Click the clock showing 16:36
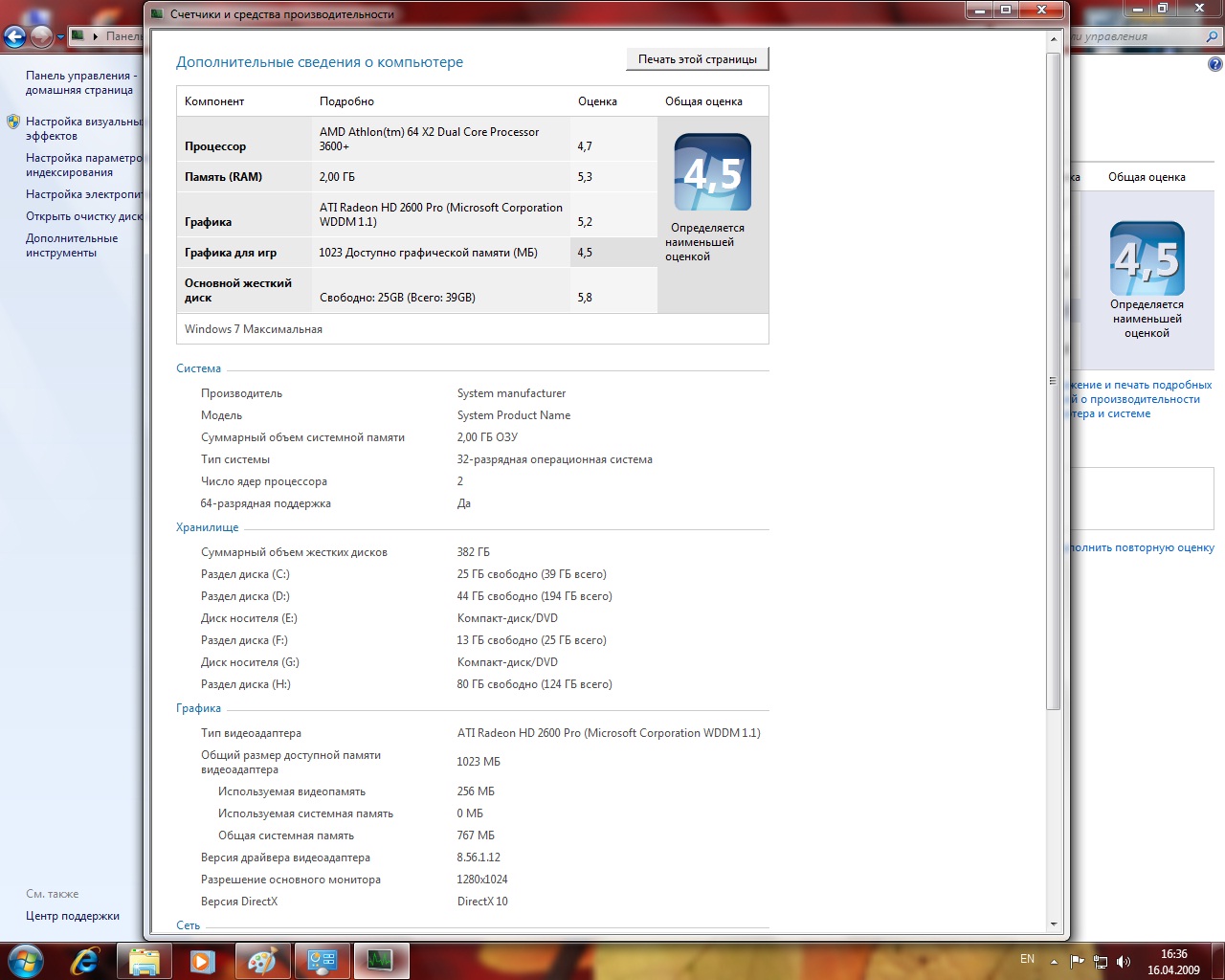 pyautogui.click(x=1173, y=954)
